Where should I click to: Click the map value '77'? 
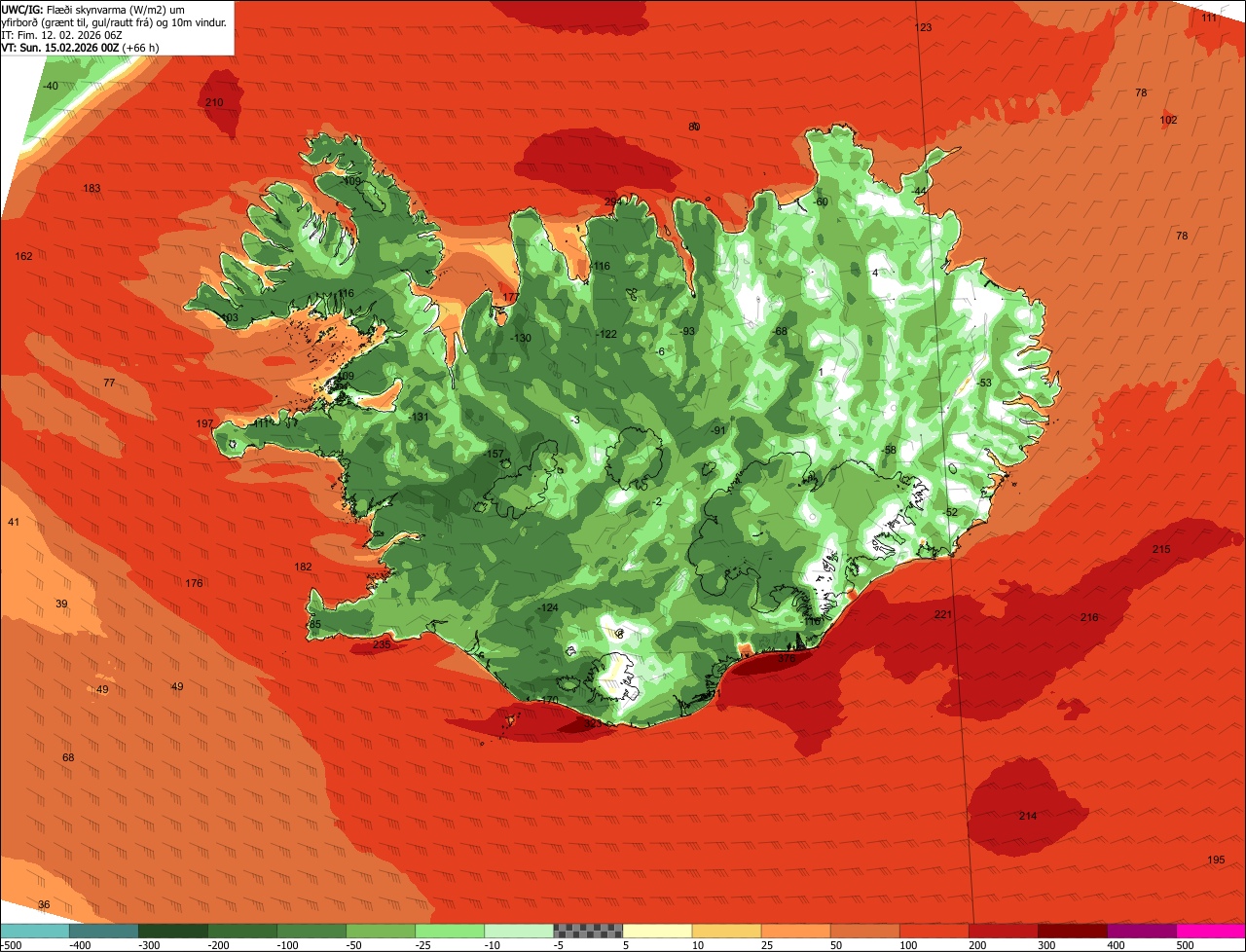109,384
